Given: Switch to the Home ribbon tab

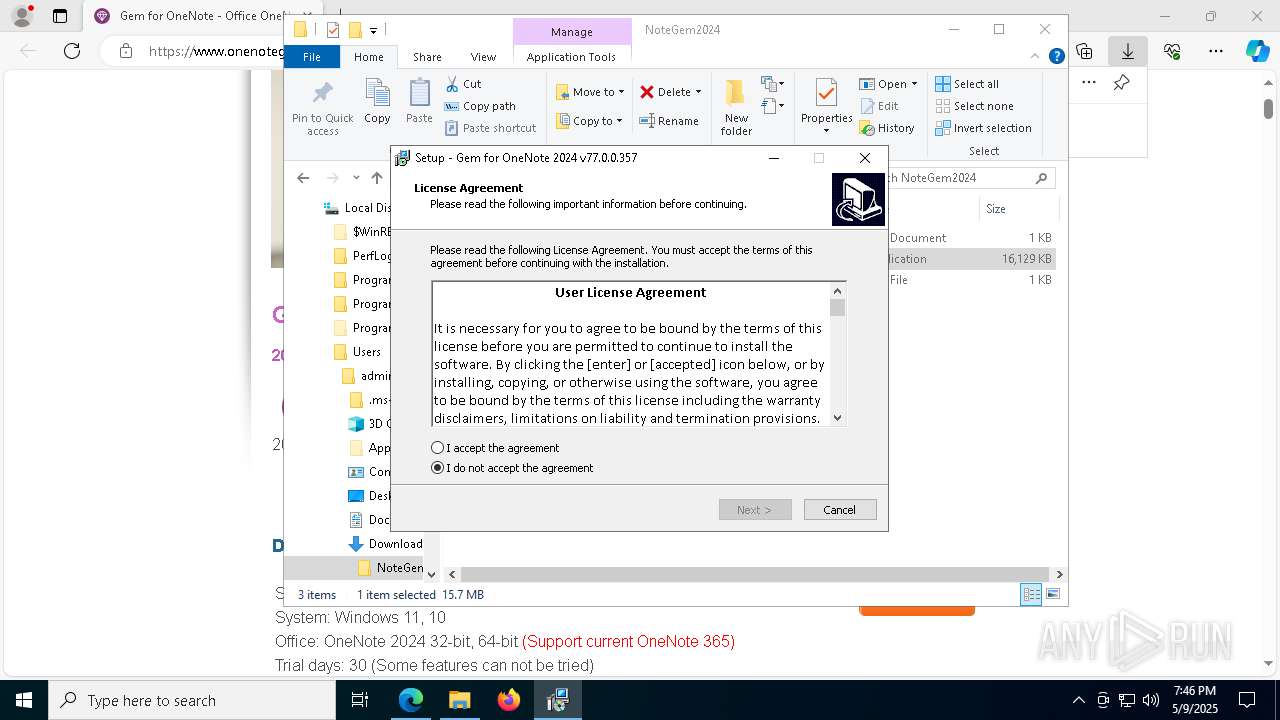Looking at the screenshot, I should [x=368, y=57].
